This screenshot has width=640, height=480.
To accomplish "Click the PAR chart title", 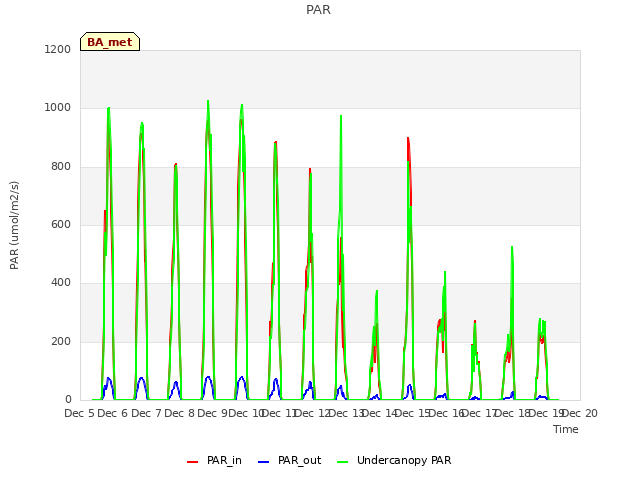I will click(x=318, y=10).
